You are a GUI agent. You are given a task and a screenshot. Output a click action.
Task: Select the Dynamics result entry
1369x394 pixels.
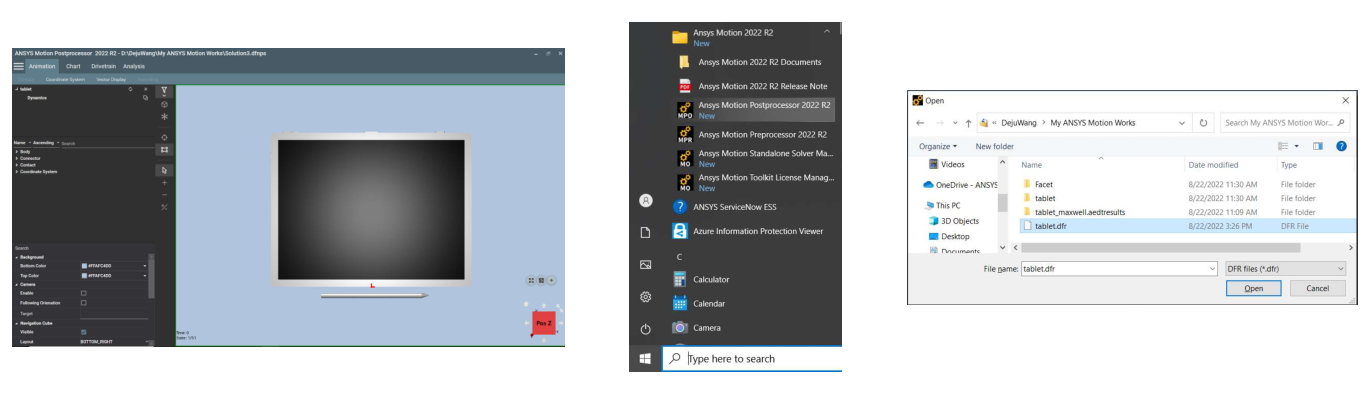pyautogui.click(x=37, y=98)
